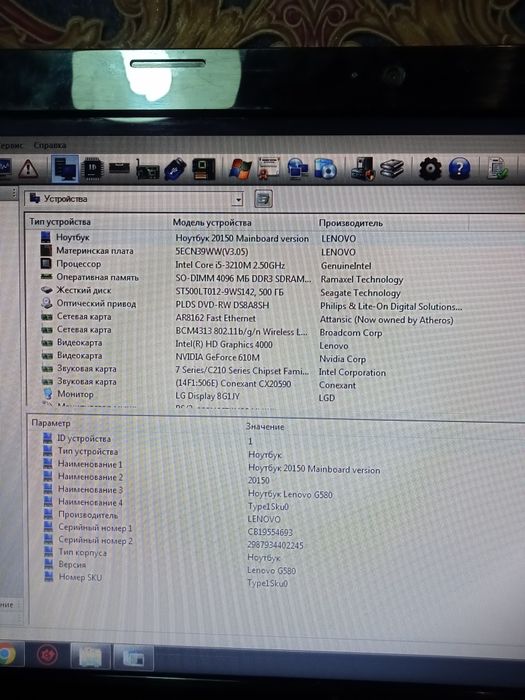Select the Жесткий диск row

point(254,291)
